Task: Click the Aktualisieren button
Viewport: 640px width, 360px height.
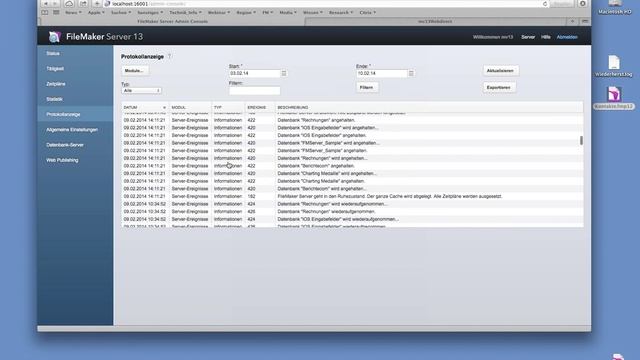Action: pyautogui.click(x=500, y=71)
